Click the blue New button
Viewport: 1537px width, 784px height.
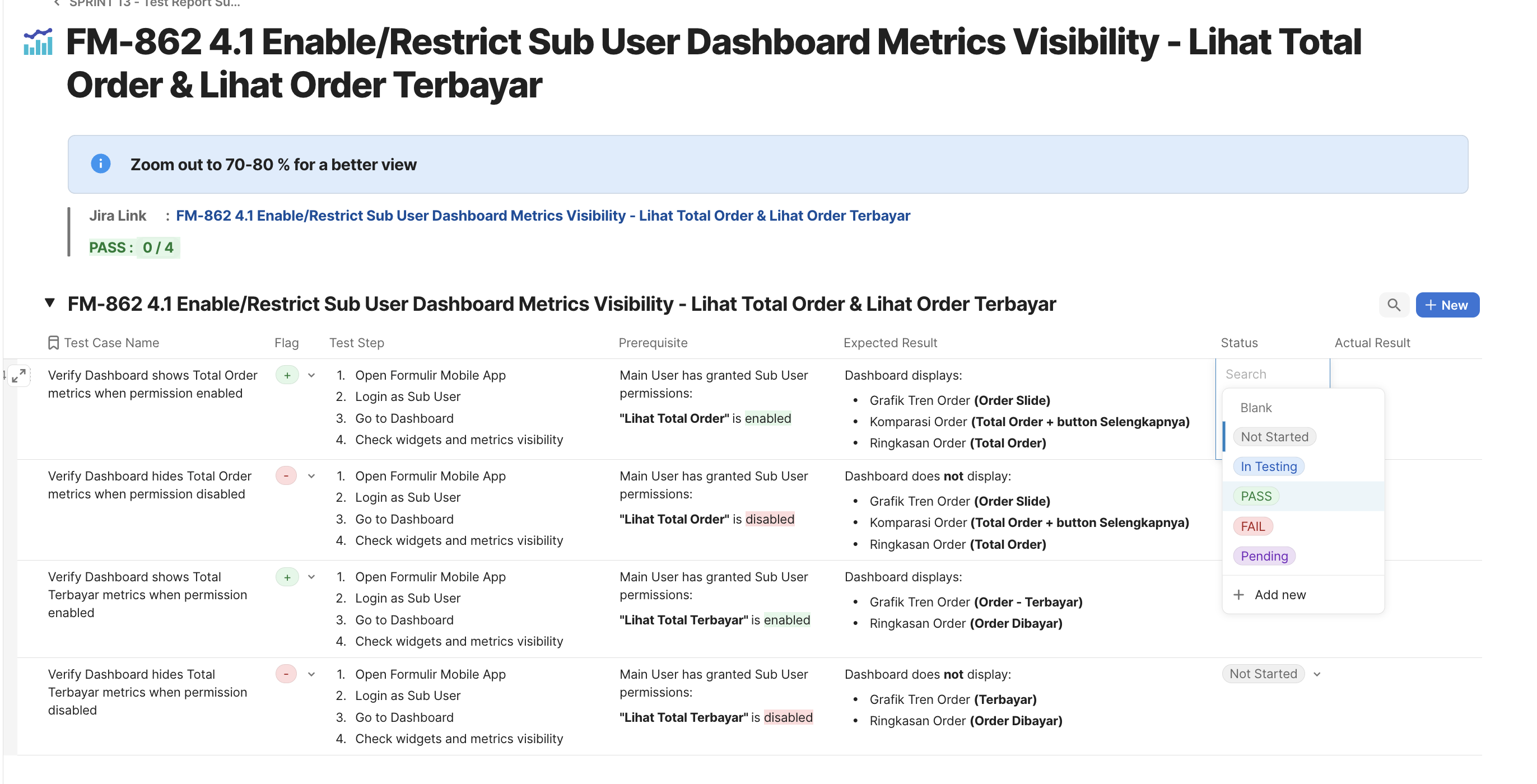point(1447,305)
